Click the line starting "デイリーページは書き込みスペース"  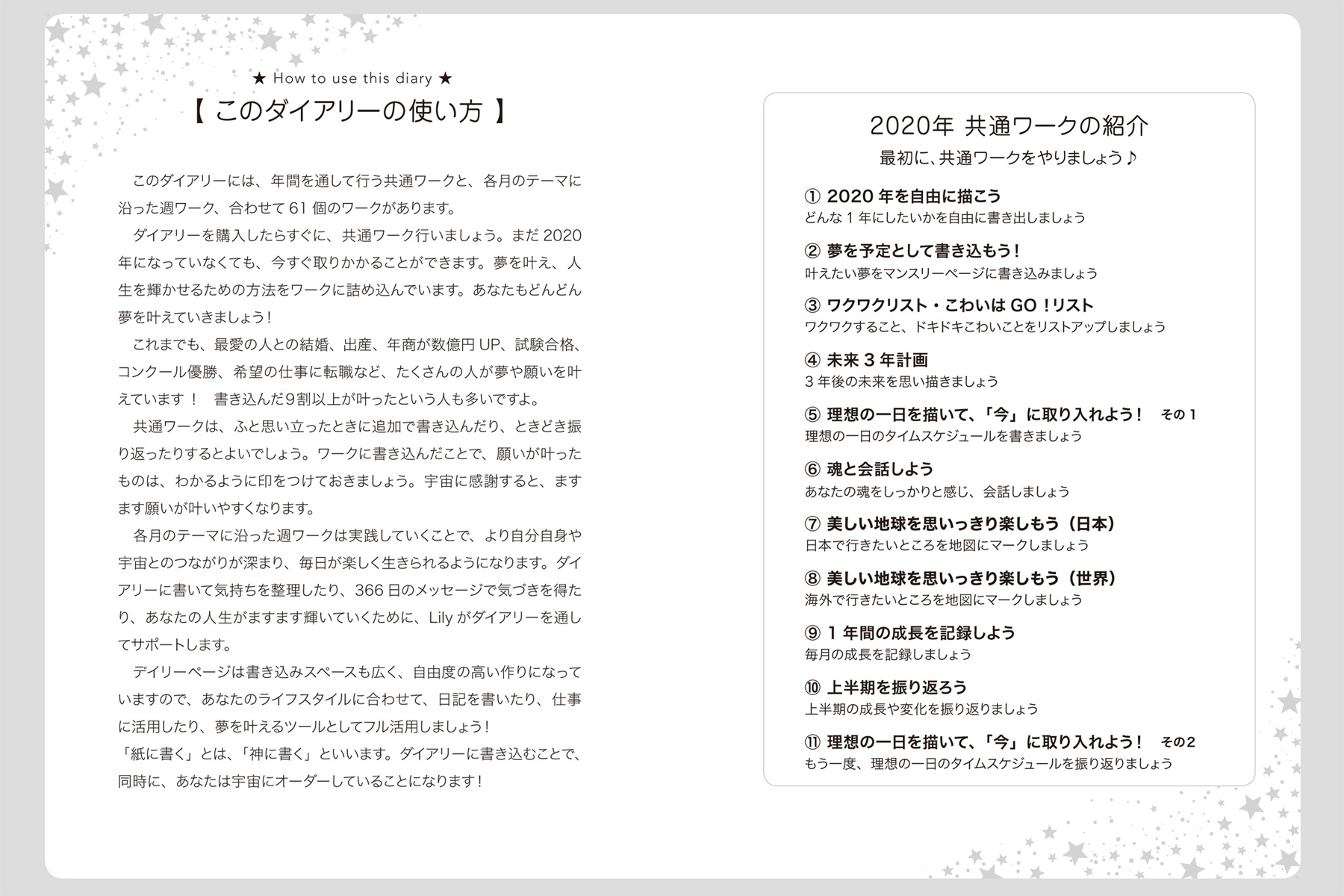357,672
